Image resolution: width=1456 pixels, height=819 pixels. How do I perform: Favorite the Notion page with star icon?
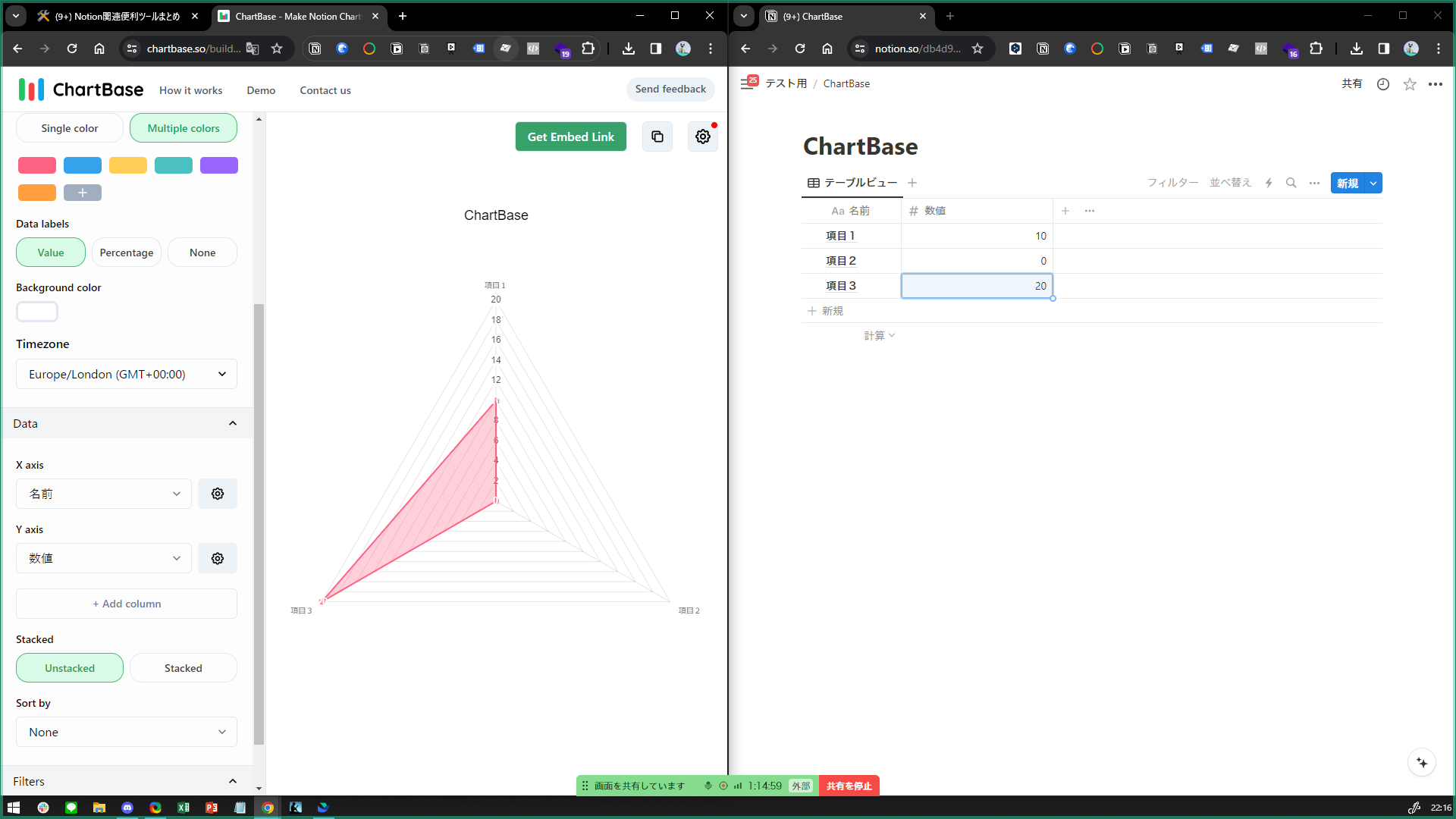[1409, 84]
